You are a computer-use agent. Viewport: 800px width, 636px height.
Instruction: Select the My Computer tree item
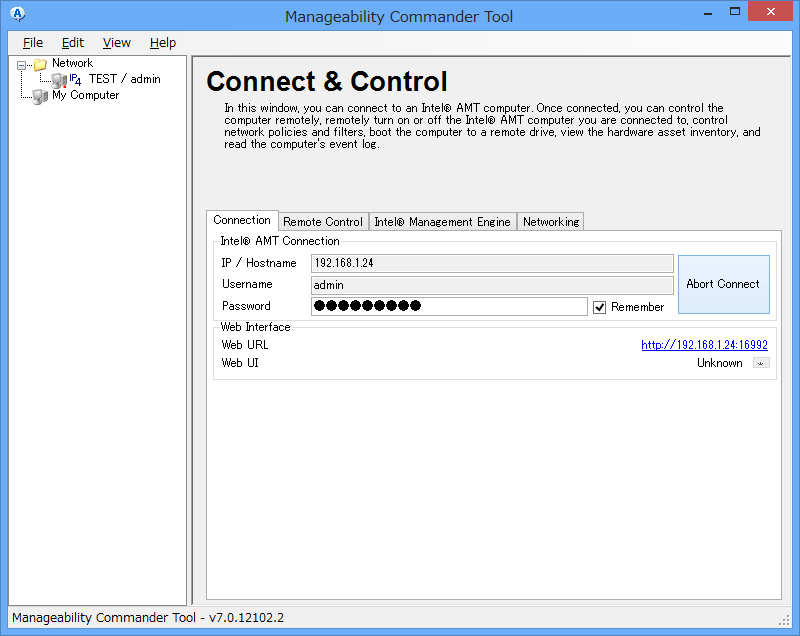pyautogui.click(x=86, y=95)
